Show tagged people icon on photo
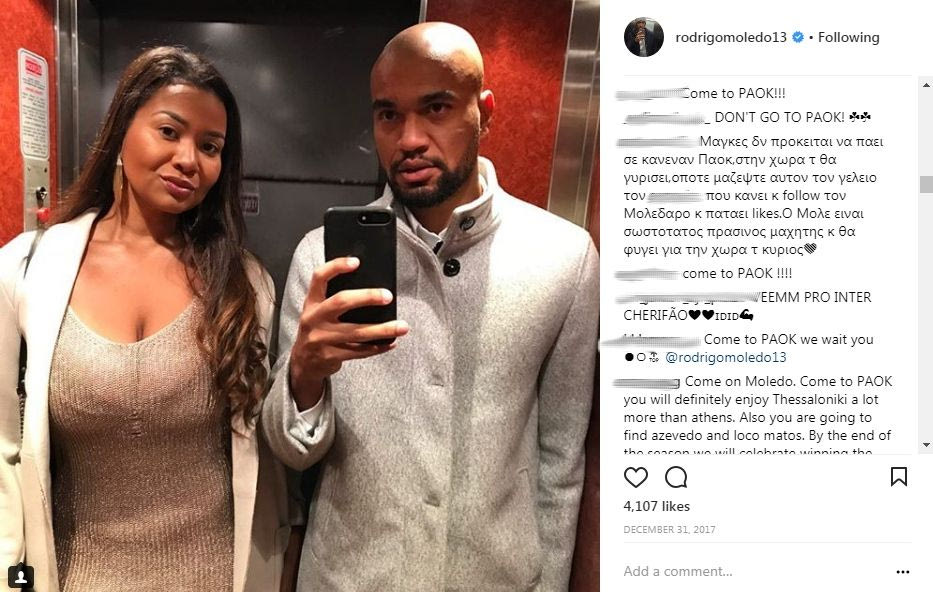This screenshot has height=592, width=933. point(20,576)
